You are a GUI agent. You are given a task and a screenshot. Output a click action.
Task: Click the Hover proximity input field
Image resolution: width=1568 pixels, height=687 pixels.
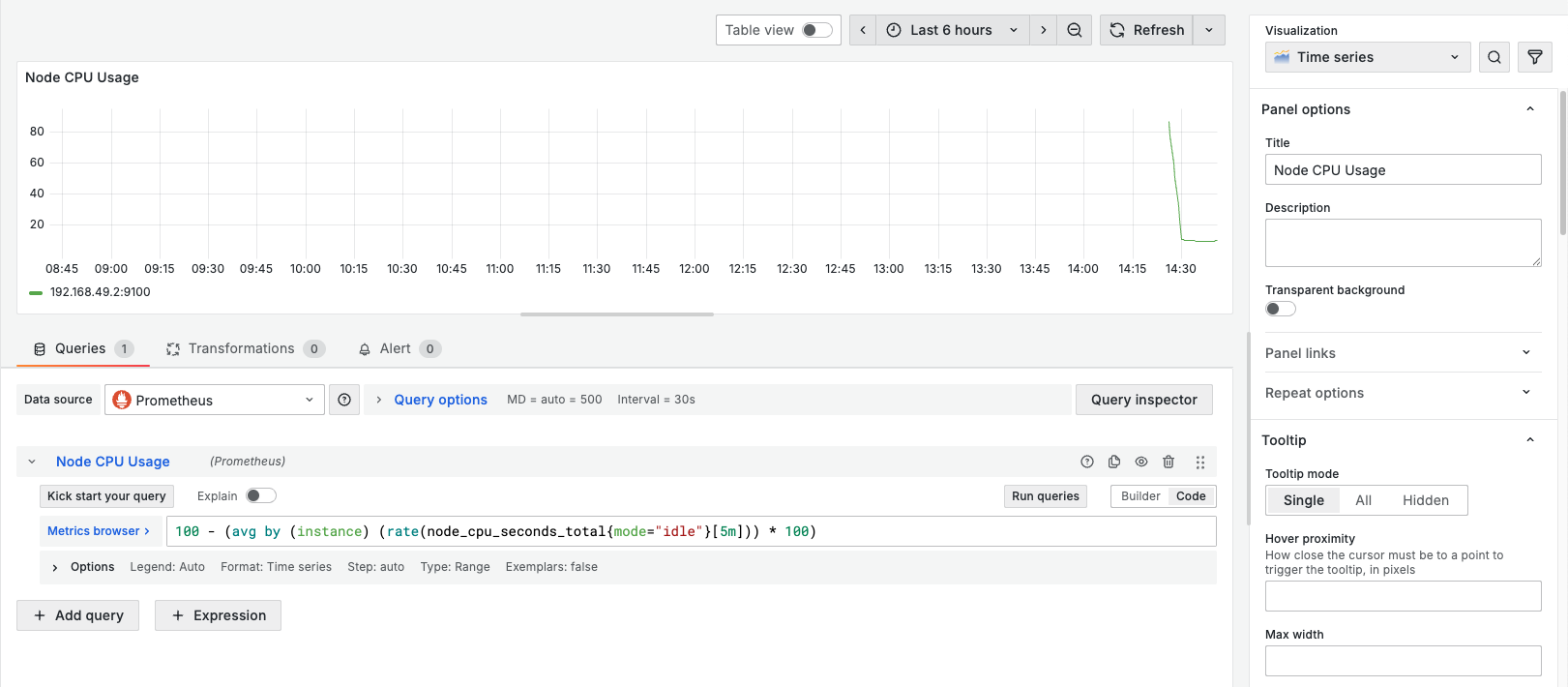coord(1403,596)
